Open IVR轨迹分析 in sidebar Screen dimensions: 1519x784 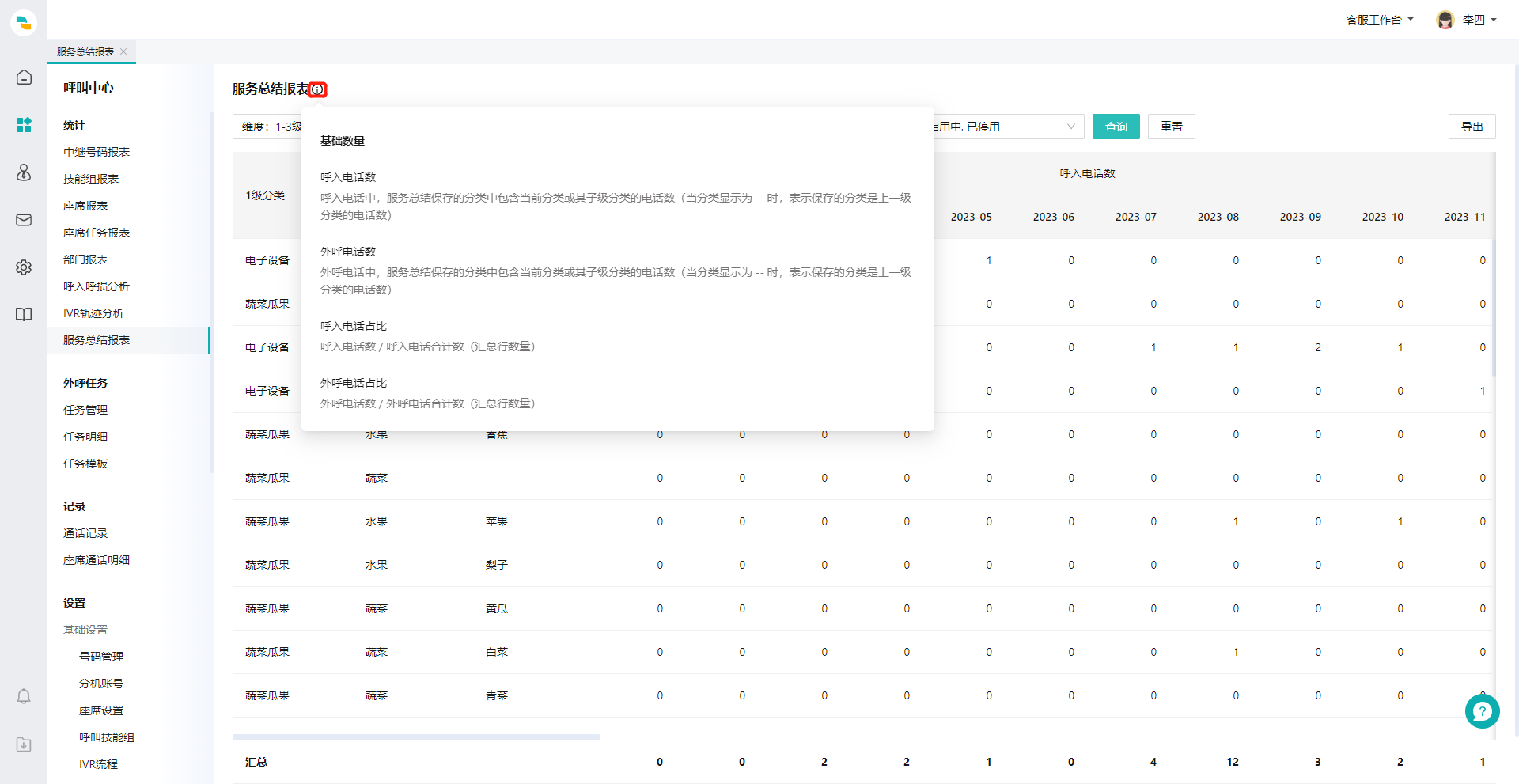(x=93, y=313)
